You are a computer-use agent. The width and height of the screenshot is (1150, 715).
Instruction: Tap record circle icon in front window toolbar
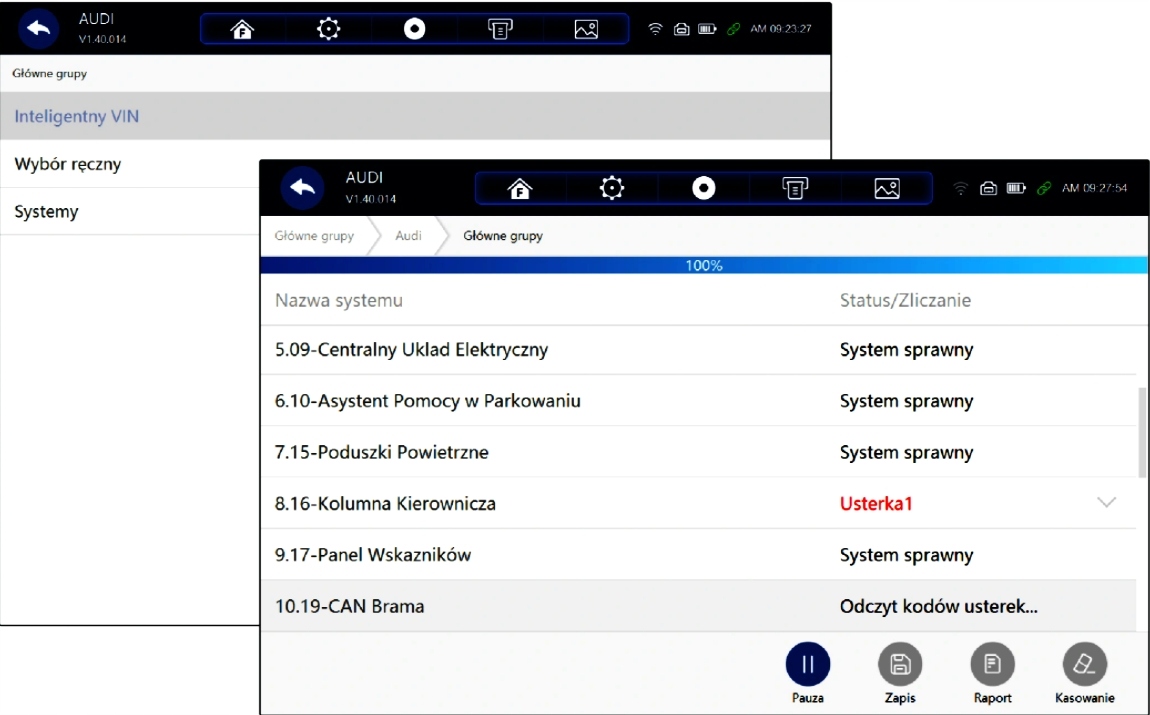703,188
